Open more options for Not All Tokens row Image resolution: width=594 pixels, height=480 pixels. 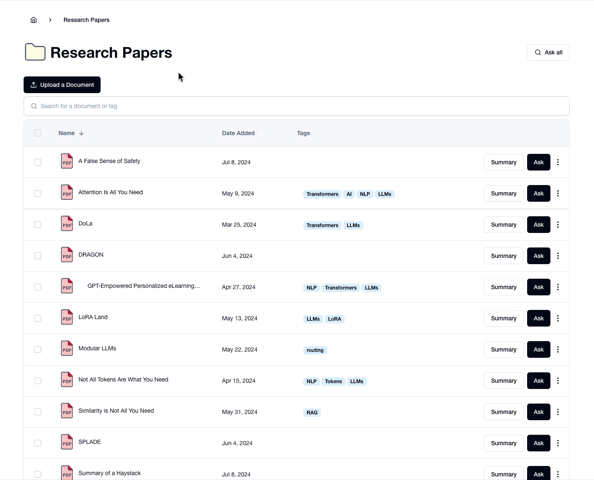pos(558,381)
